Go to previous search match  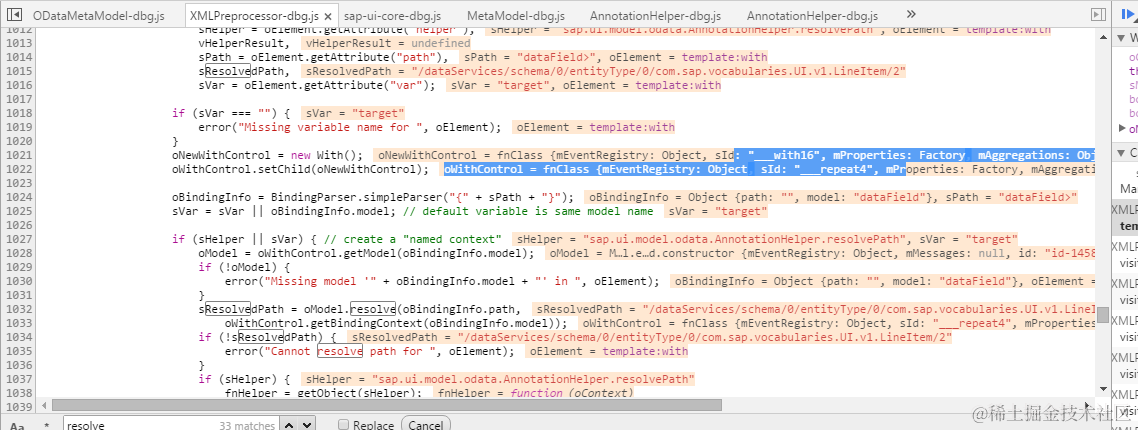click(289, 425)
